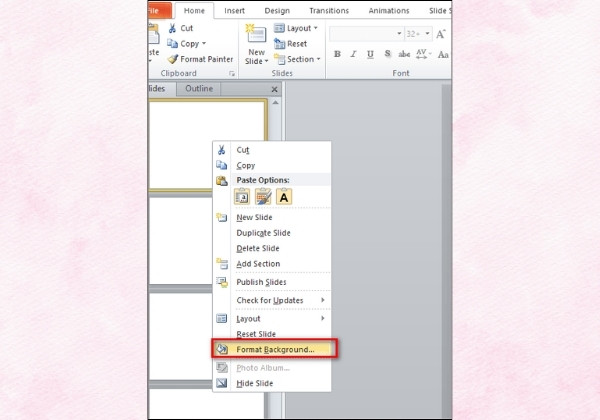Viewport: 600px width, 420px height.
Task: Select the Format Painter brush icon
Action: [x=173, y=59]
